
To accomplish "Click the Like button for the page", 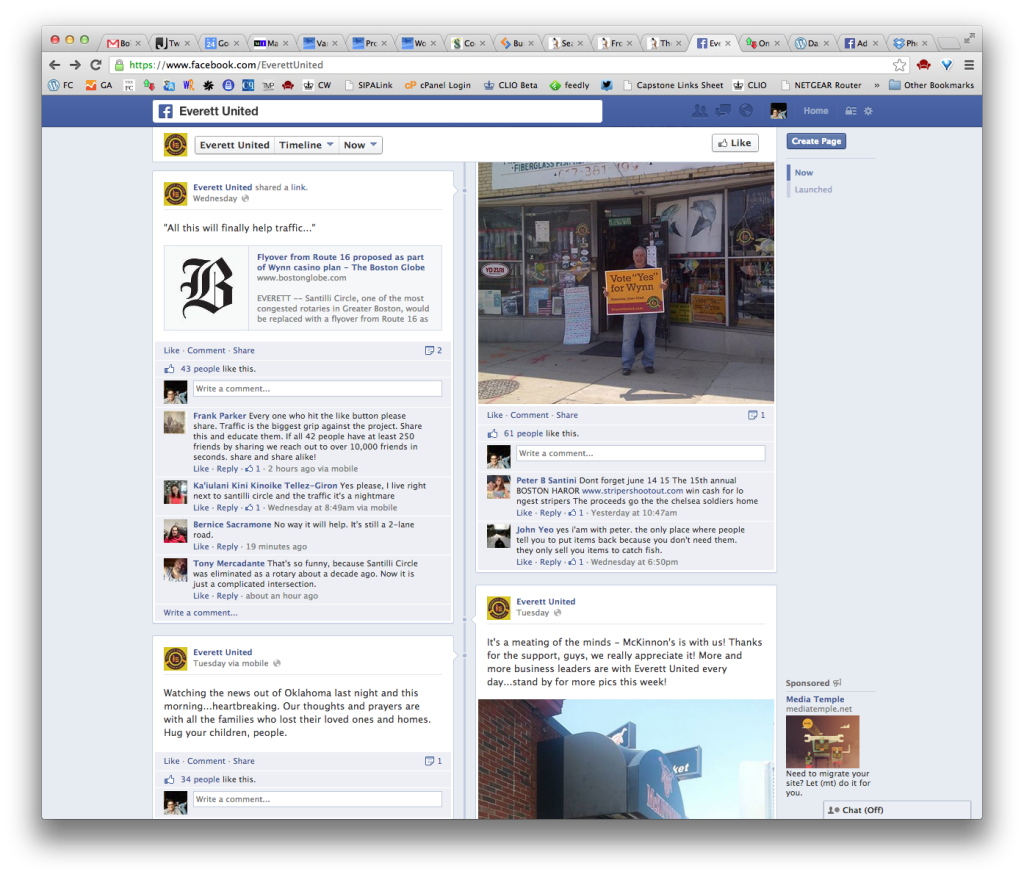I will tap(735, 143).
